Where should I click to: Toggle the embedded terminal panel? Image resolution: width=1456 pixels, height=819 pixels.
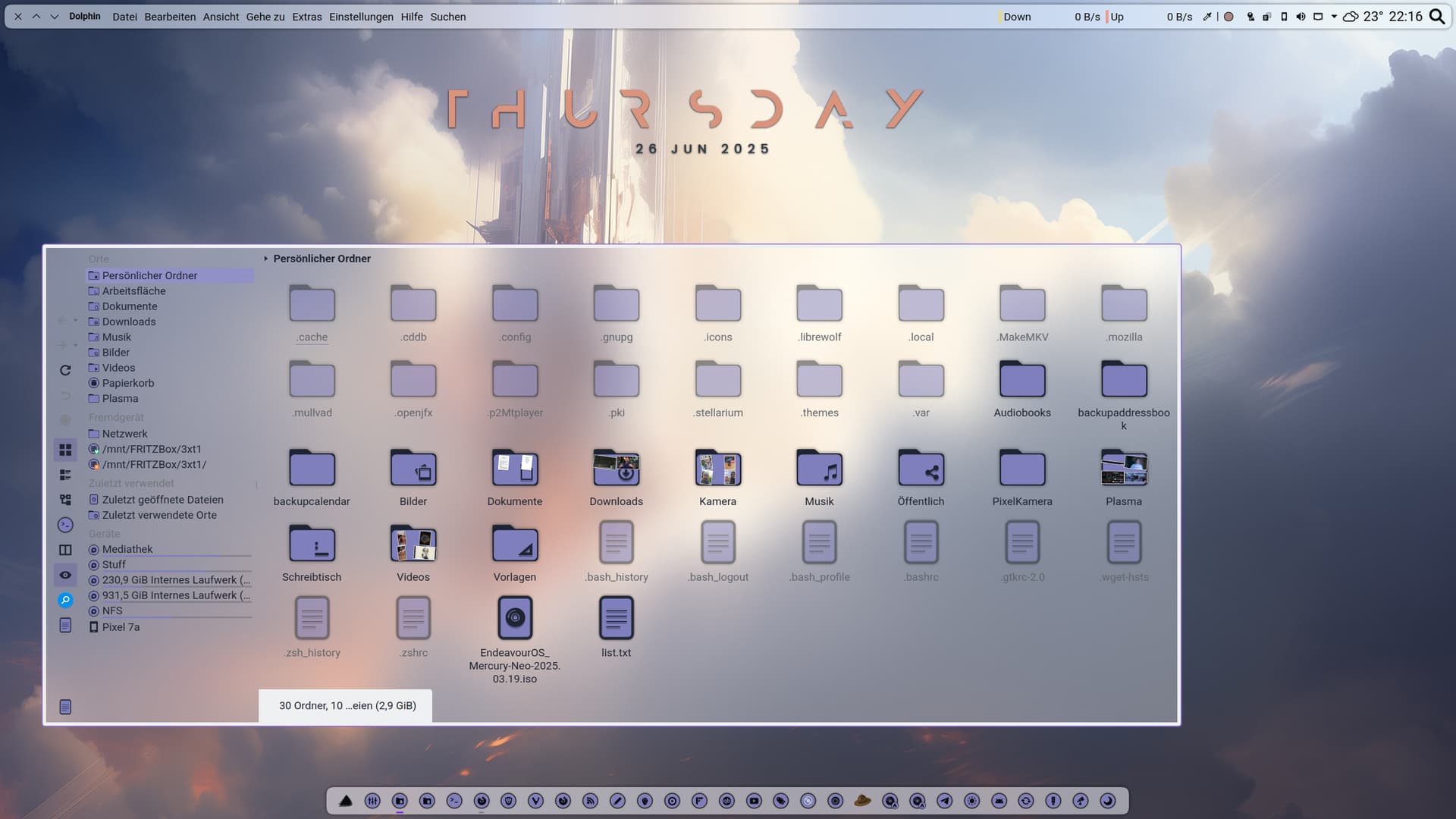[x=65, y=525]
